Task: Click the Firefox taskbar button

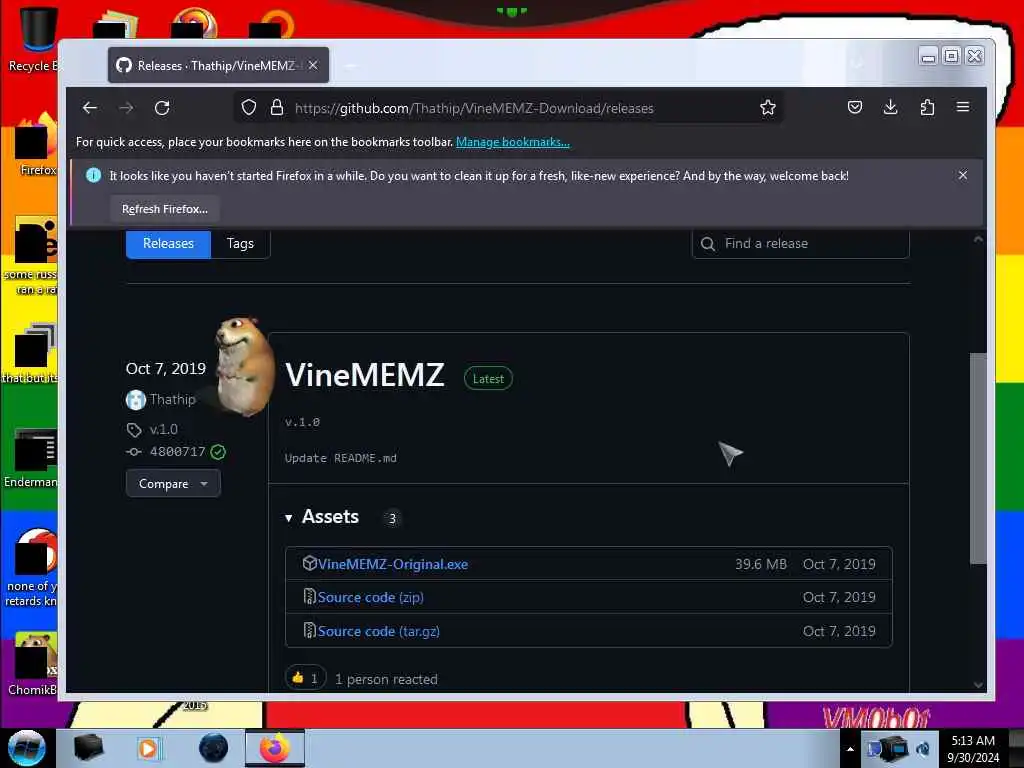Action: pos(275,748)
